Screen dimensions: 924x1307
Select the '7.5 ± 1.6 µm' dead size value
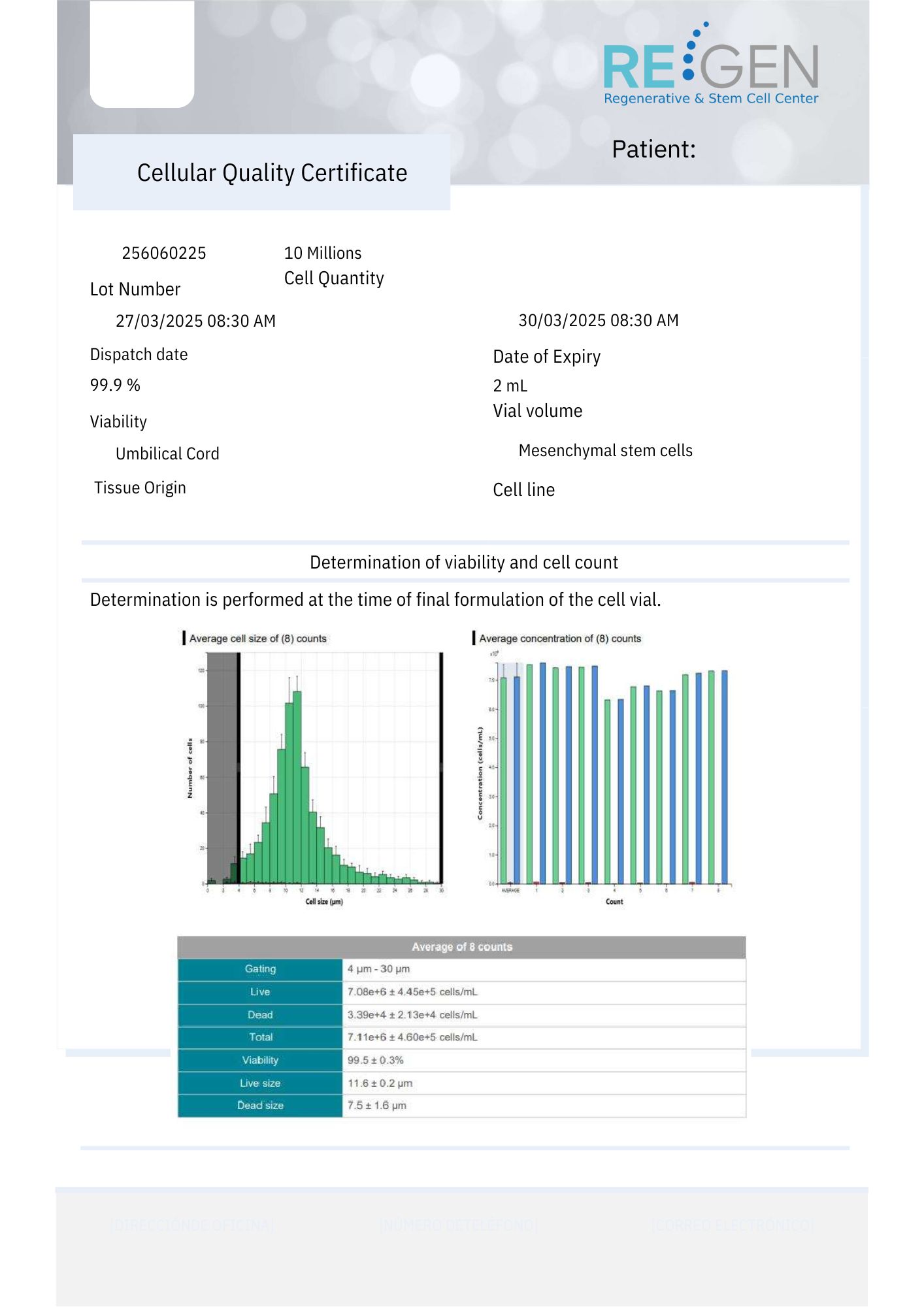pos(376,1106)
